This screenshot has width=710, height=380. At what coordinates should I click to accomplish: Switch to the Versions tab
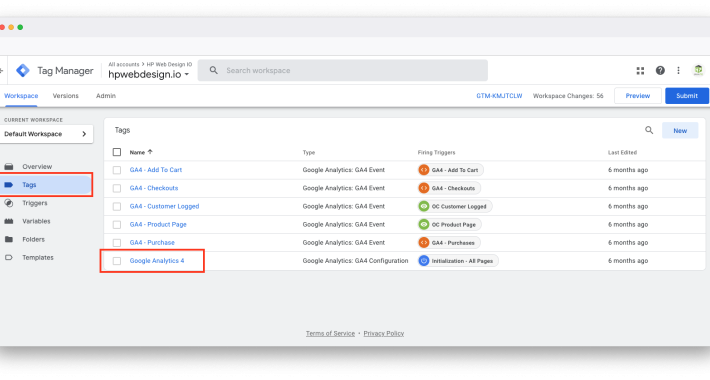(x=66, y=96)
